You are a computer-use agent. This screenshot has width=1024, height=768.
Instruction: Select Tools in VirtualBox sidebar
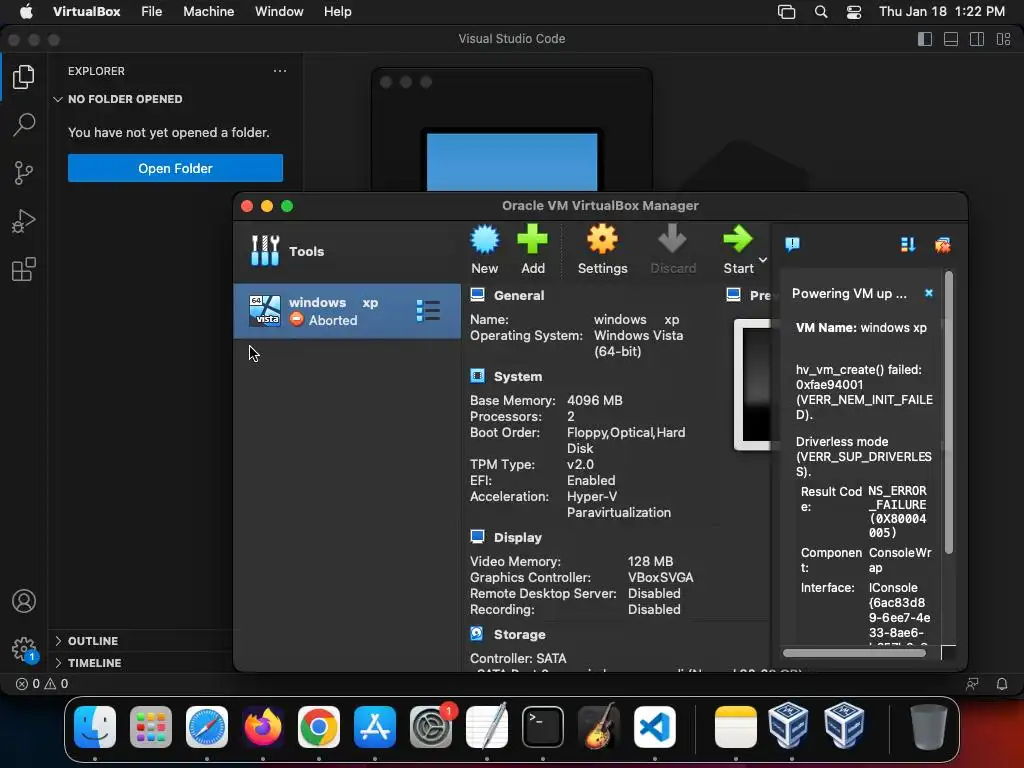point(347,251)
